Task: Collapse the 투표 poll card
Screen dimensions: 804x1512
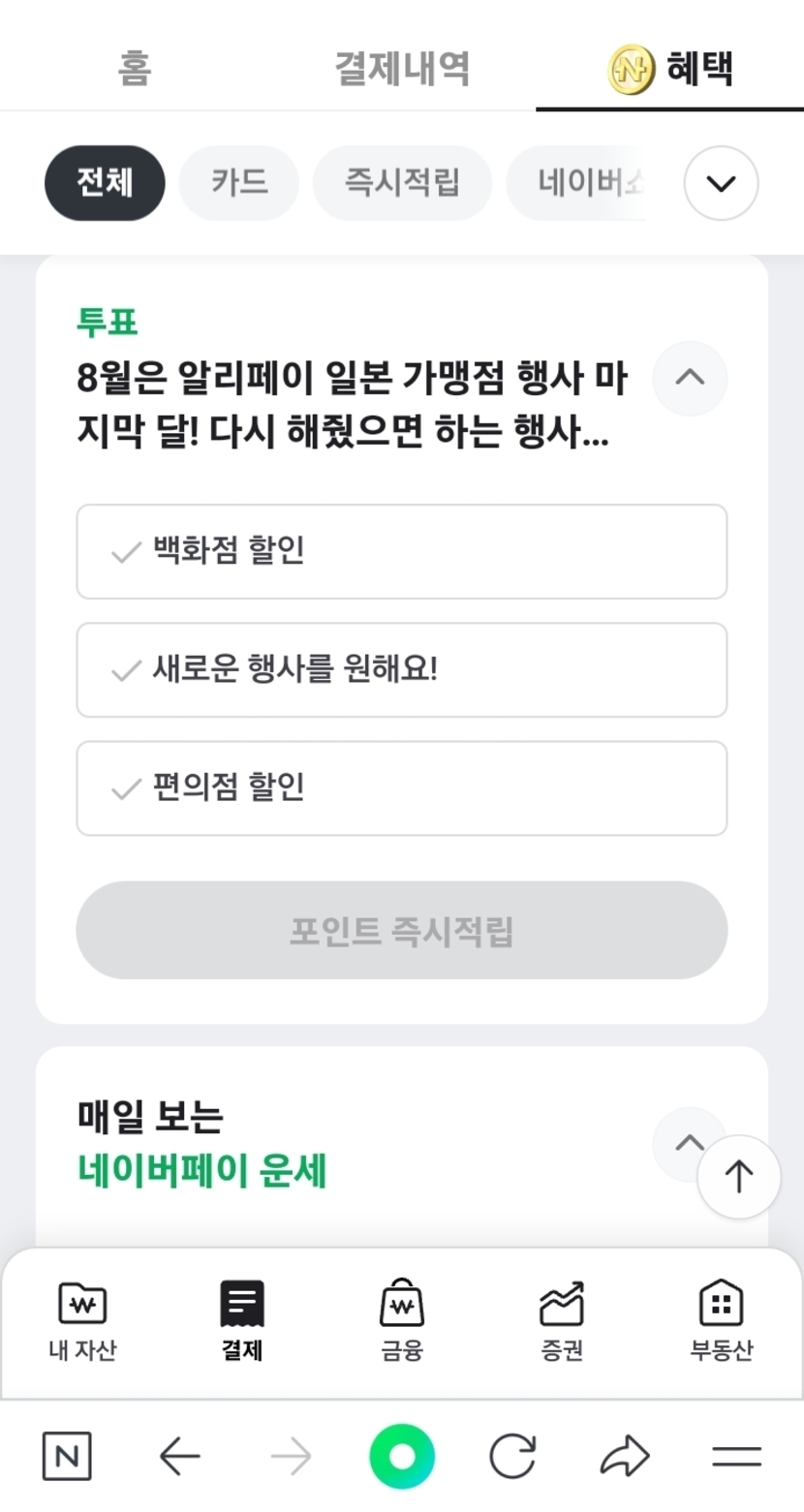Action: point(690,378)
